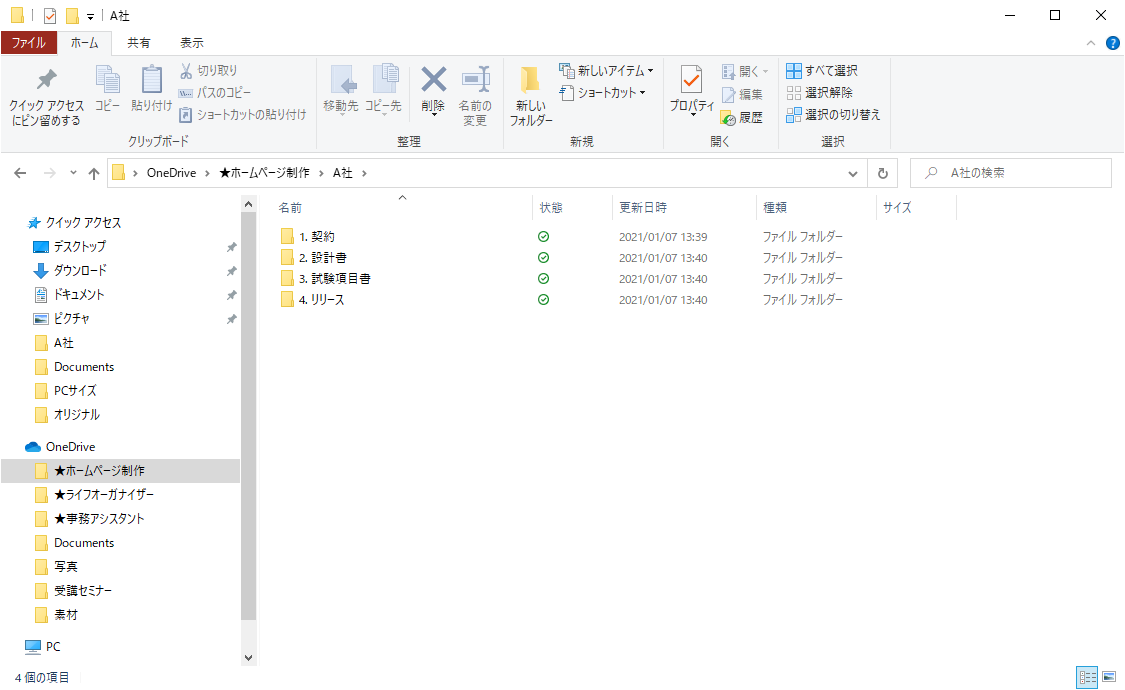This screenshot has height=690, width=1125.
Task: Open the 表示 ribbon tab
Action: click(191, 43)
